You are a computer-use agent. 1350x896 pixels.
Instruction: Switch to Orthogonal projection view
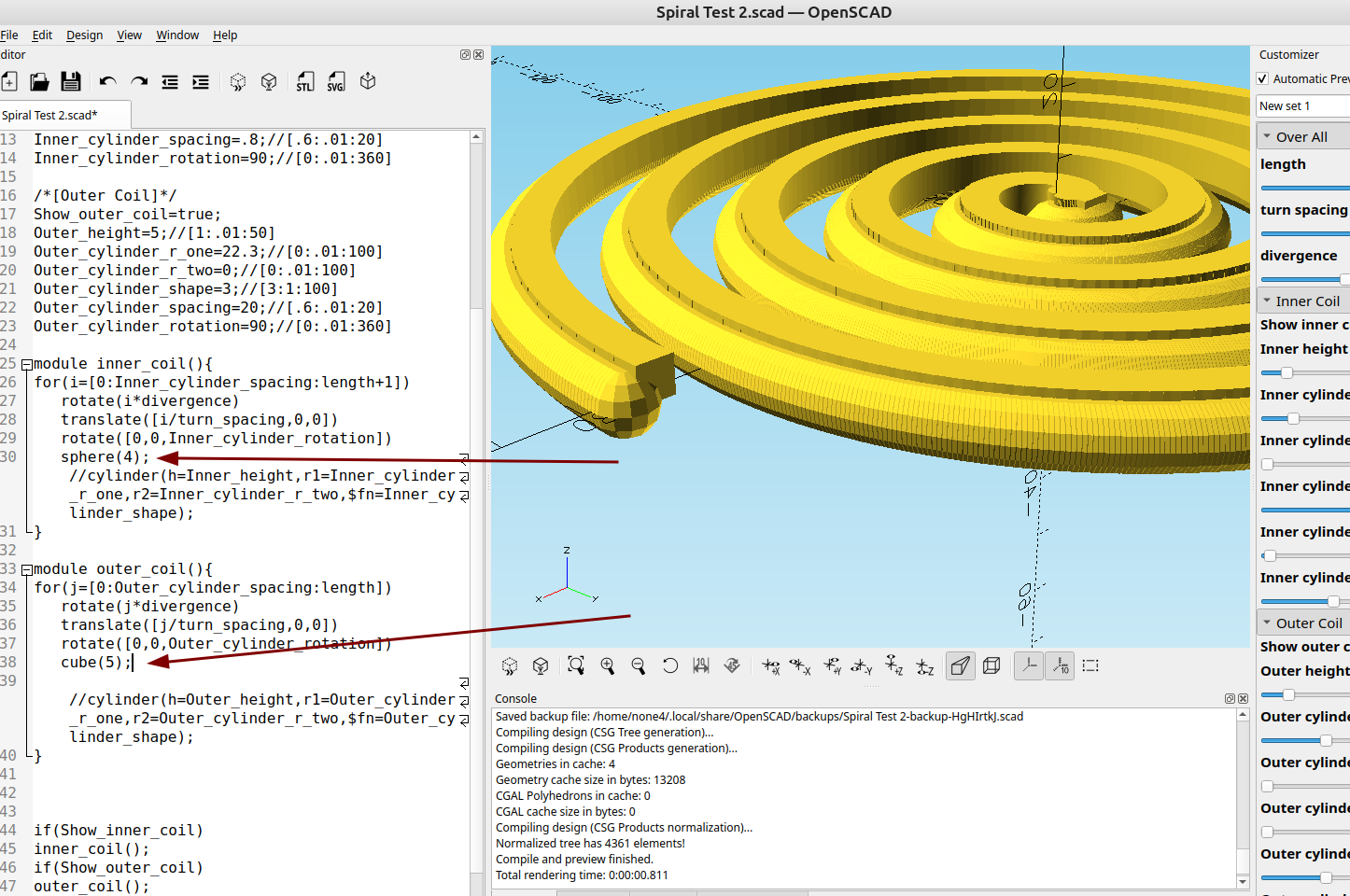pos(991,665)
